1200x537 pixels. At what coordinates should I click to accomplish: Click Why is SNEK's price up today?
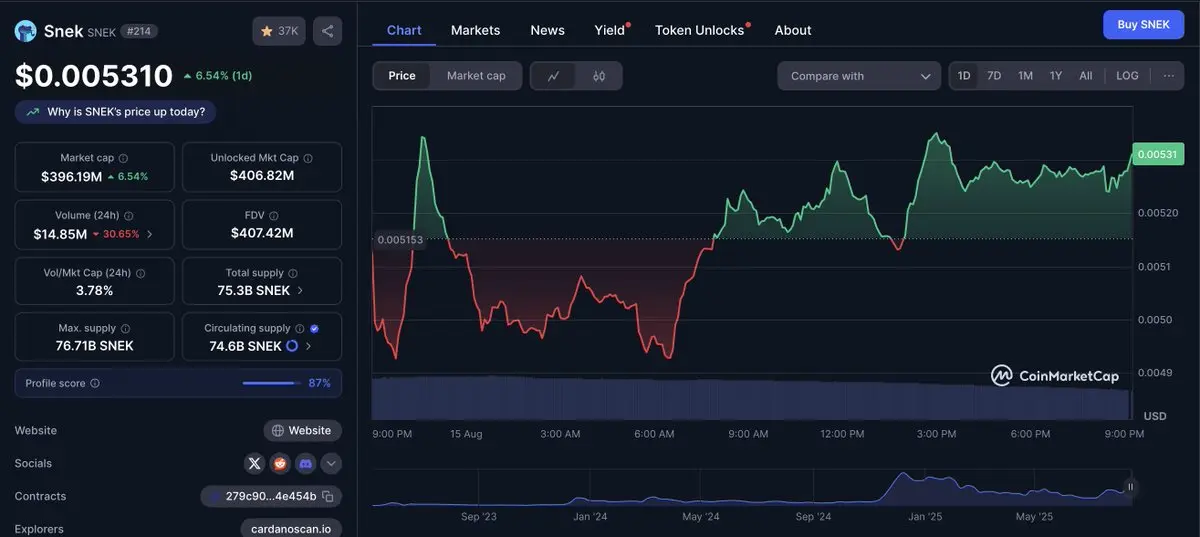115,112
